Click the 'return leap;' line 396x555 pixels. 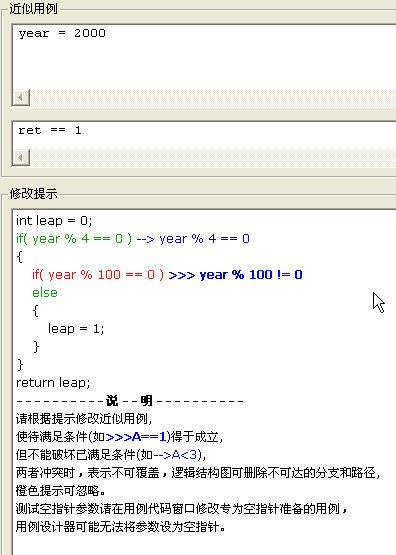pyautogui.click(x=53, y=383)
